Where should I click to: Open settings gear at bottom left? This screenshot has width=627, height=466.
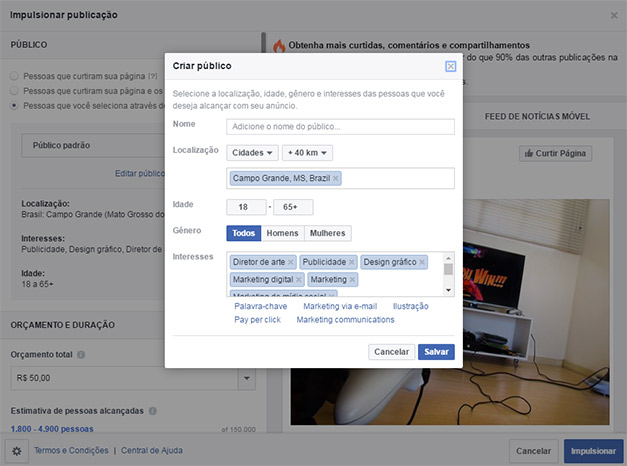click(16, 451)
